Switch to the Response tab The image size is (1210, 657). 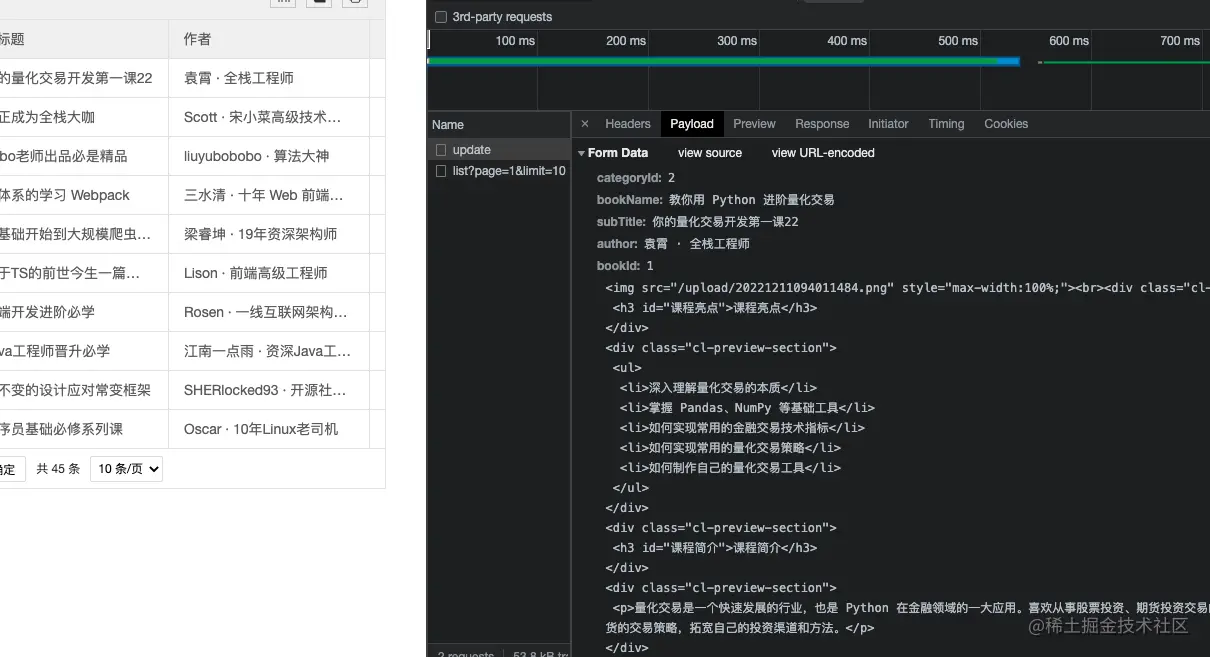pyautogui.click(x=822, y=124)
